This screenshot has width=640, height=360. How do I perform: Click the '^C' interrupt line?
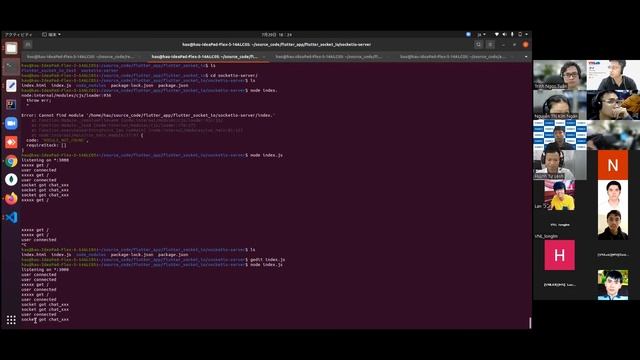(x=24, y=245)
